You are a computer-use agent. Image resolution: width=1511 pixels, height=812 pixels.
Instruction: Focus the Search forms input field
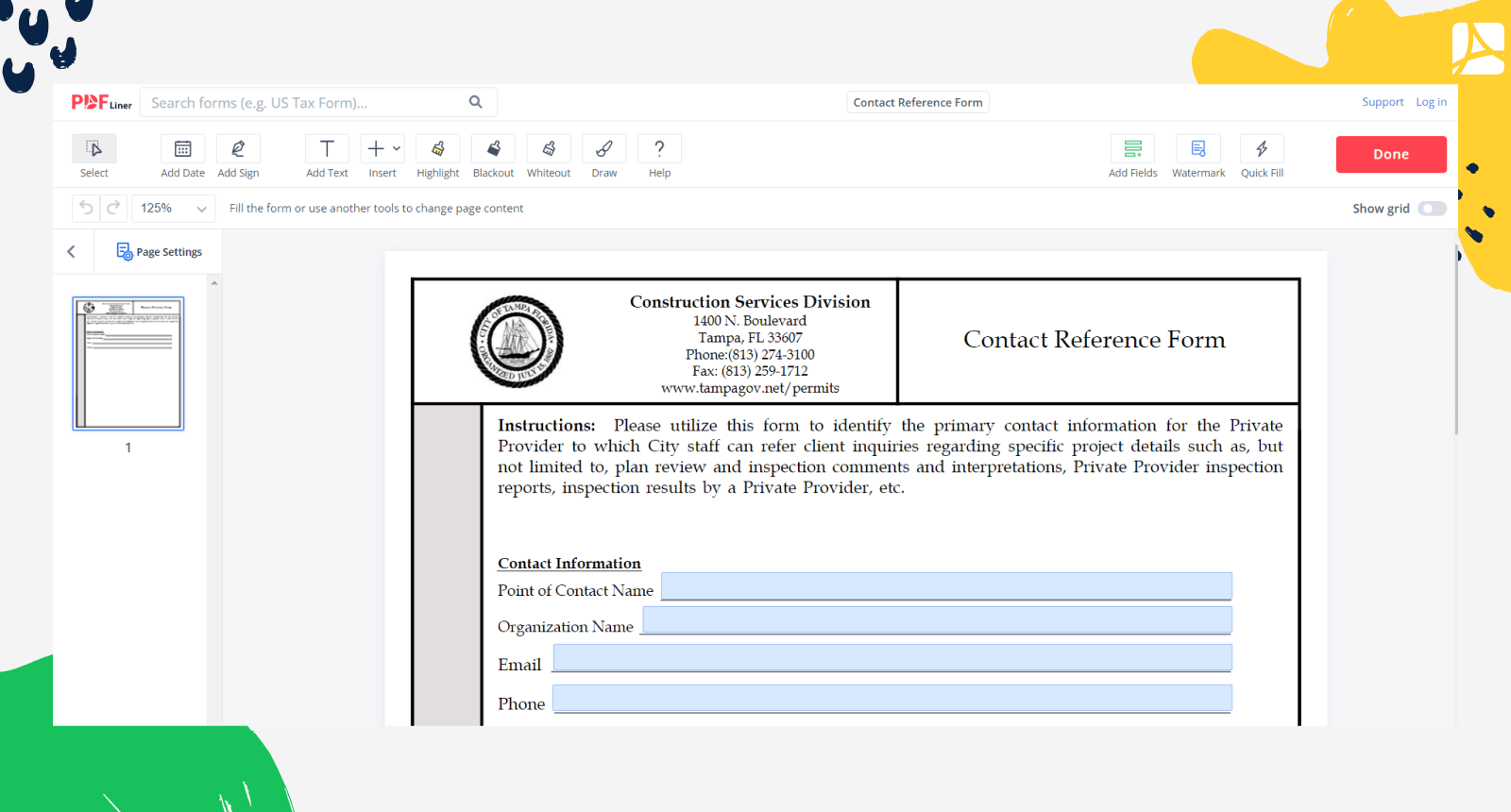[x=318, y=102]
